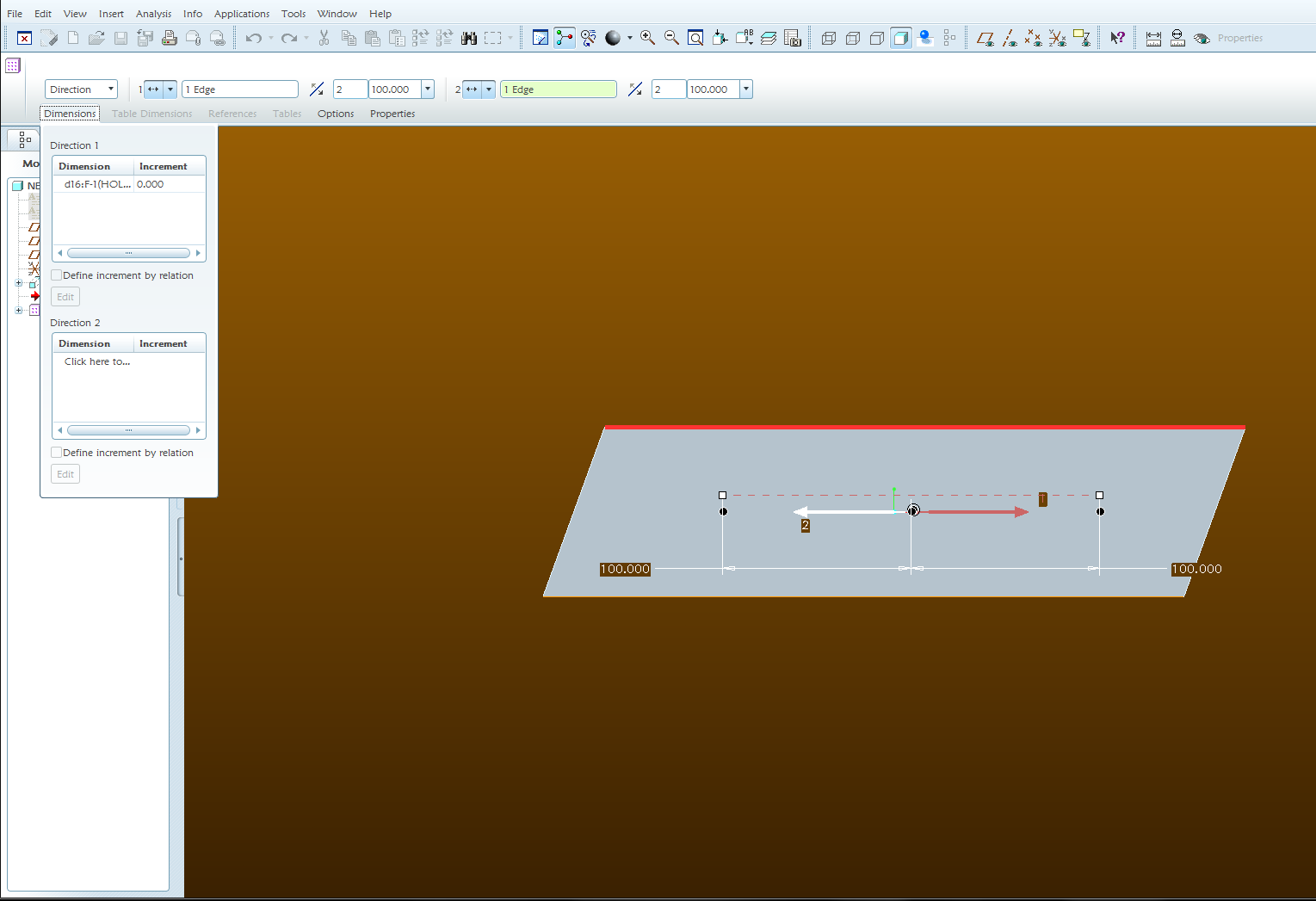Click the d16:F-1(HOL... dimension row
The image size is (1316, 901).
[97, 184]
